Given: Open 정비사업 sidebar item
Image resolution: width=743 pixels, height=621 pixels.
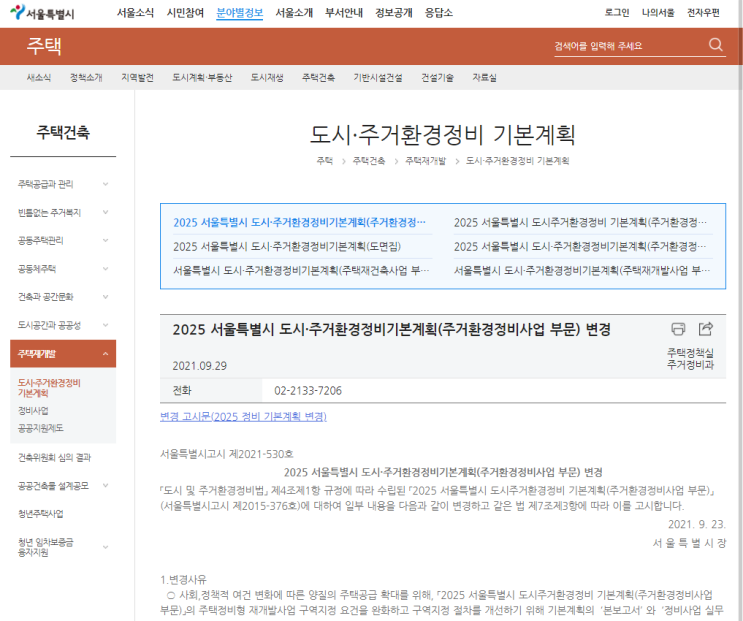Looking at the screenshot, I should 33,410.
